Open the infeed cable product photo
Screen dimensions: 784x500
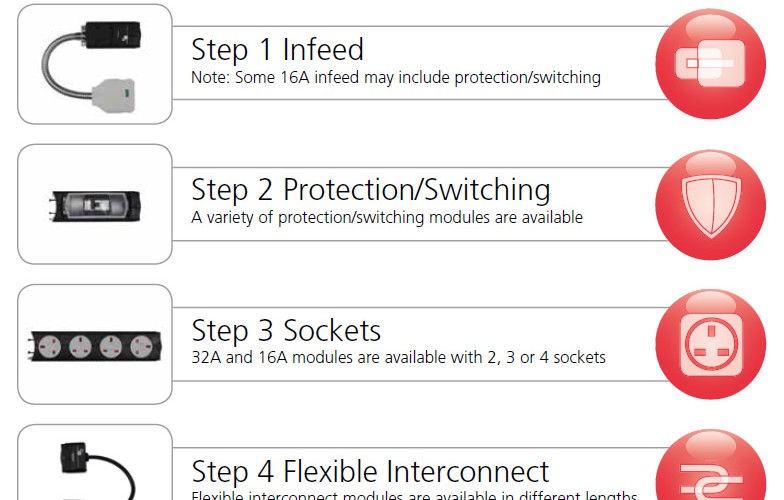(94, 64)
